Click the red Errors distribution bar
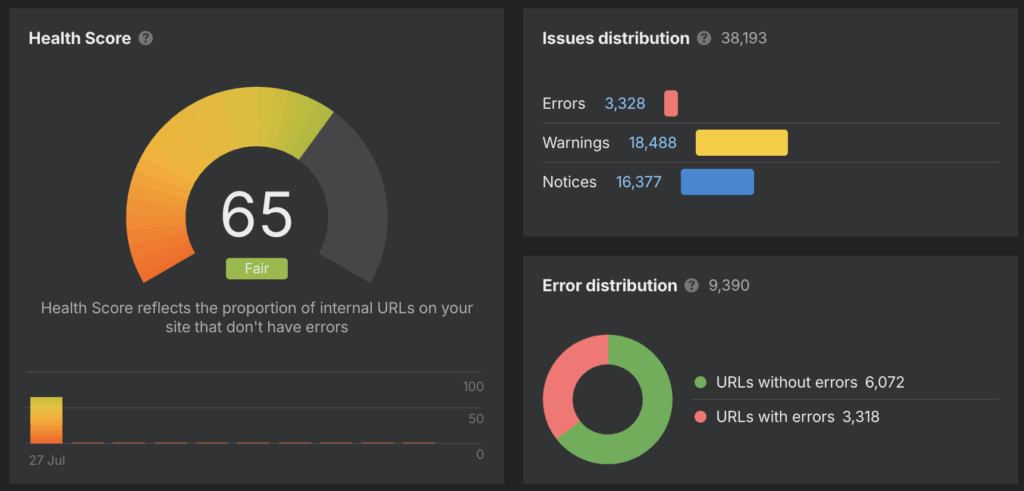The height and width of the screenshot is (491, 1024). [671, 103]
